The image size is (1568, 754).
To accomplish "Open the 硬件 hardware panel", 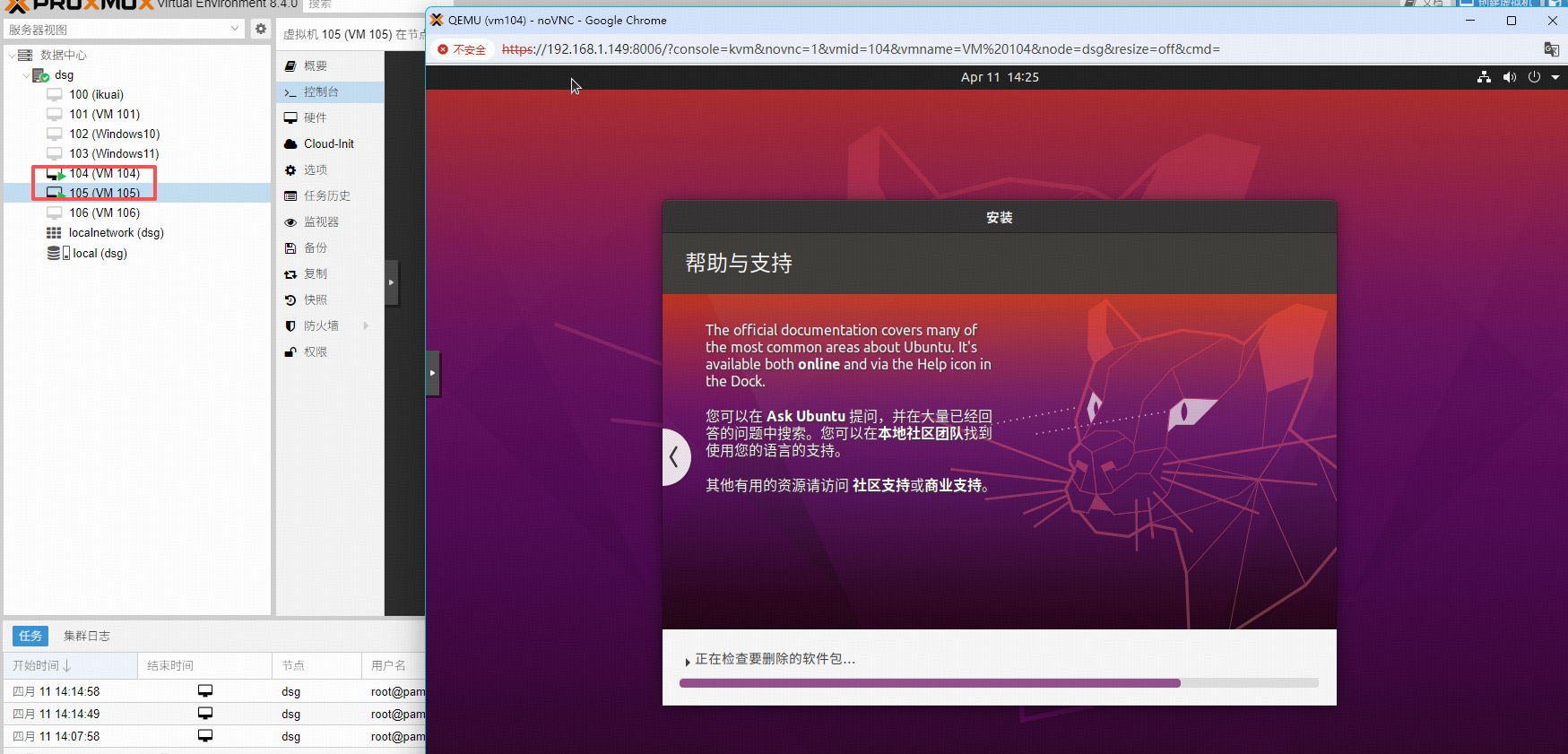I will pos(330,118).
